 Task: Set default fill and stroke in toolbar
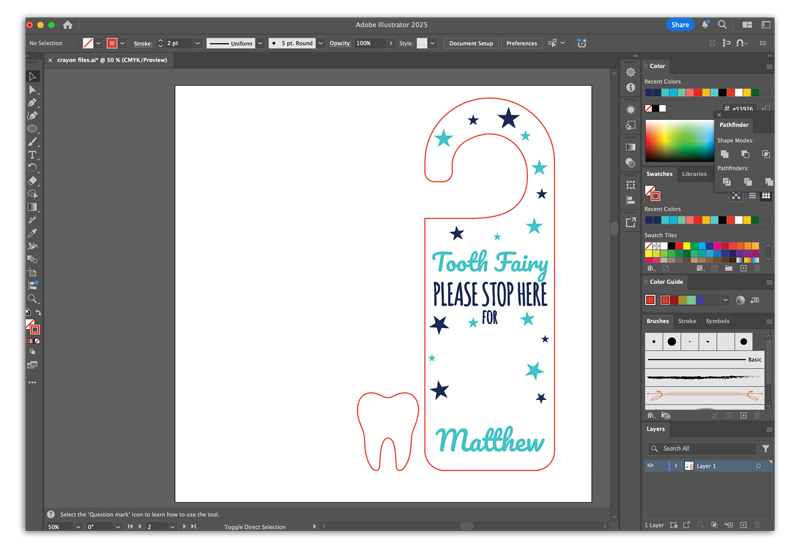[x=28, y=312]
